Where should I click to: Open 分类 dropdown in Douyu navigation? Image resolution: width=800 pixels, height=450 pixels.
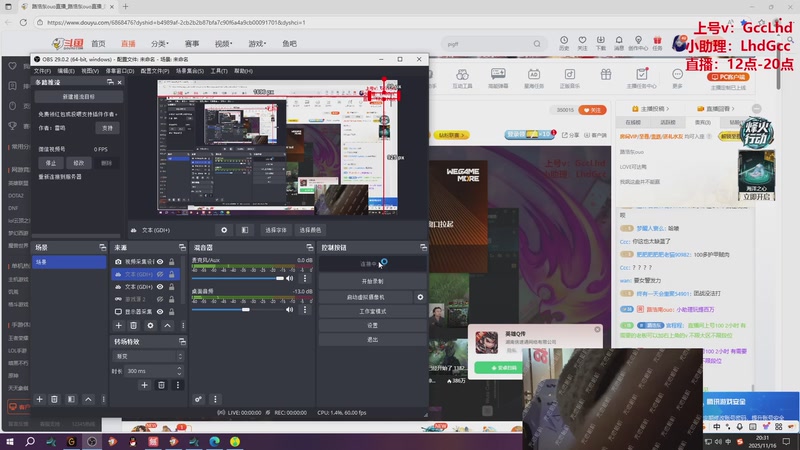[160, 44]
